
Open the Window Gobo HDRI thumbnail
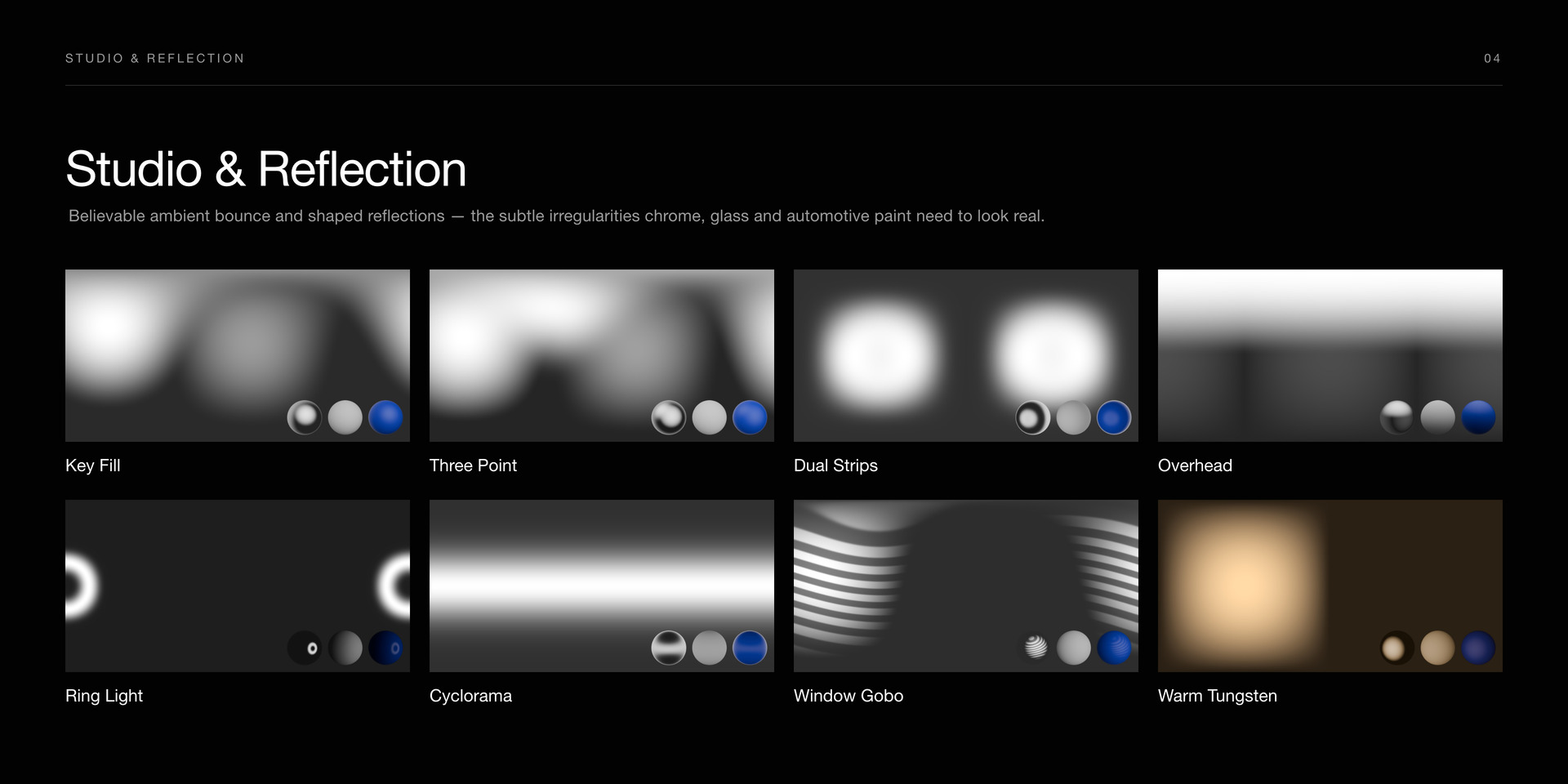(x=966, y=586)
